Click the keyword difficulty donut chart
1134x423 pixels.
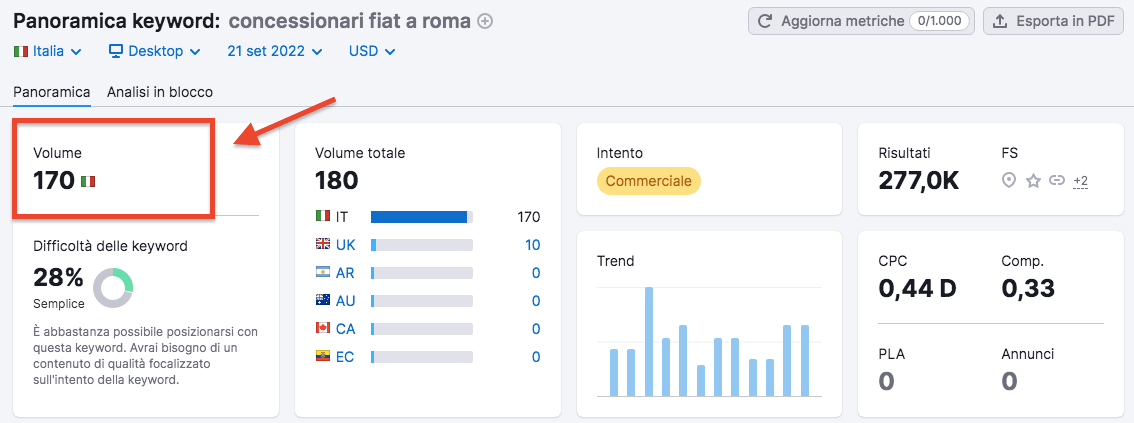click(x=113, y=288)
